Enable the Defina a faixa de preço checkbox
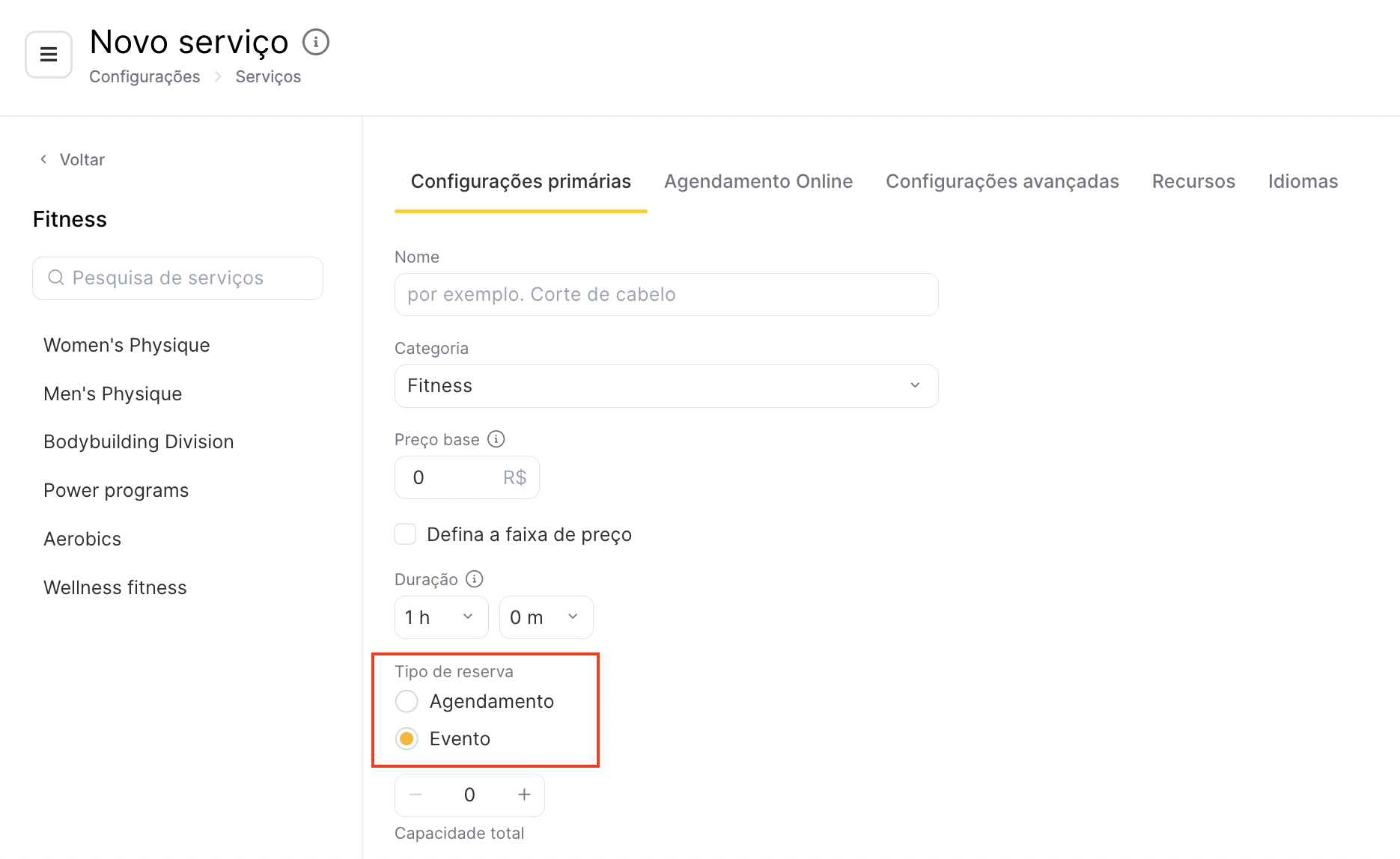 coord(405,534)
